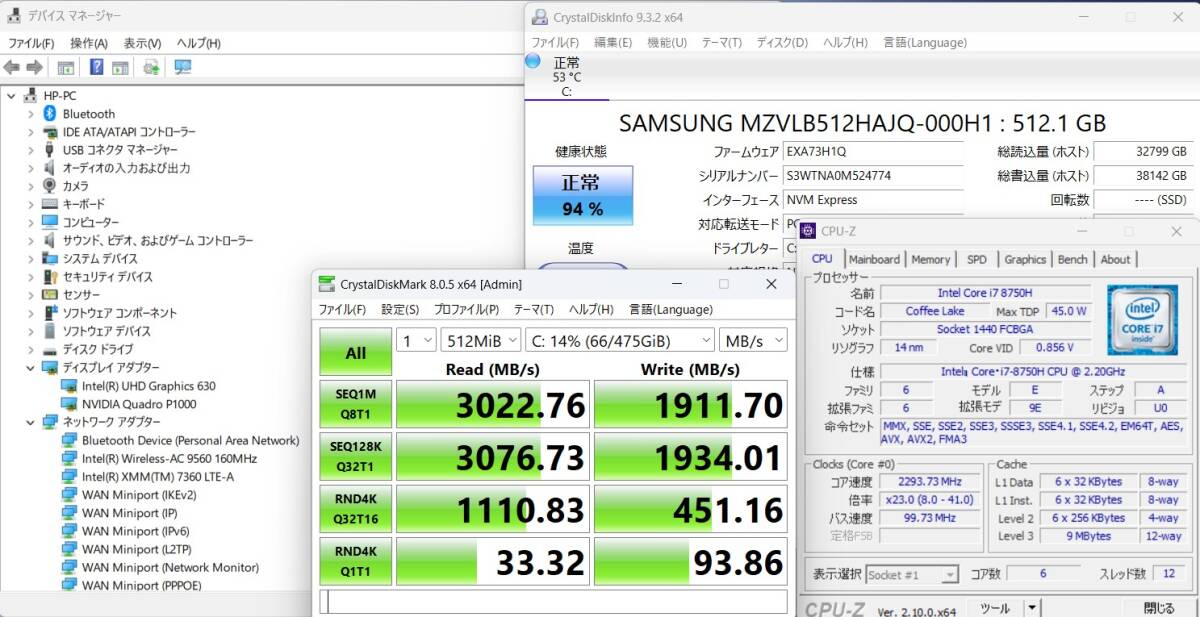Image resolution: width=1200 pixels, height=617 pixels.
Task: Switch to the Mainboard tab in CPU-Z
Action: coord(874,259)
